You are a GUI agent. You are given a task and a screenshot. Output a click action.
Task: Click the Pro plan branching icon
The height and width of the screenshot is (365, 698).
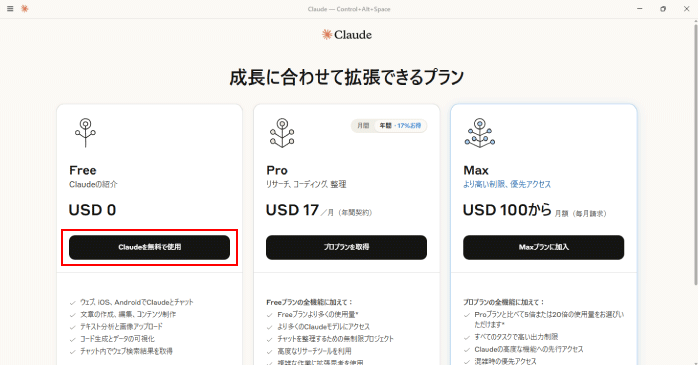point(282,133)
